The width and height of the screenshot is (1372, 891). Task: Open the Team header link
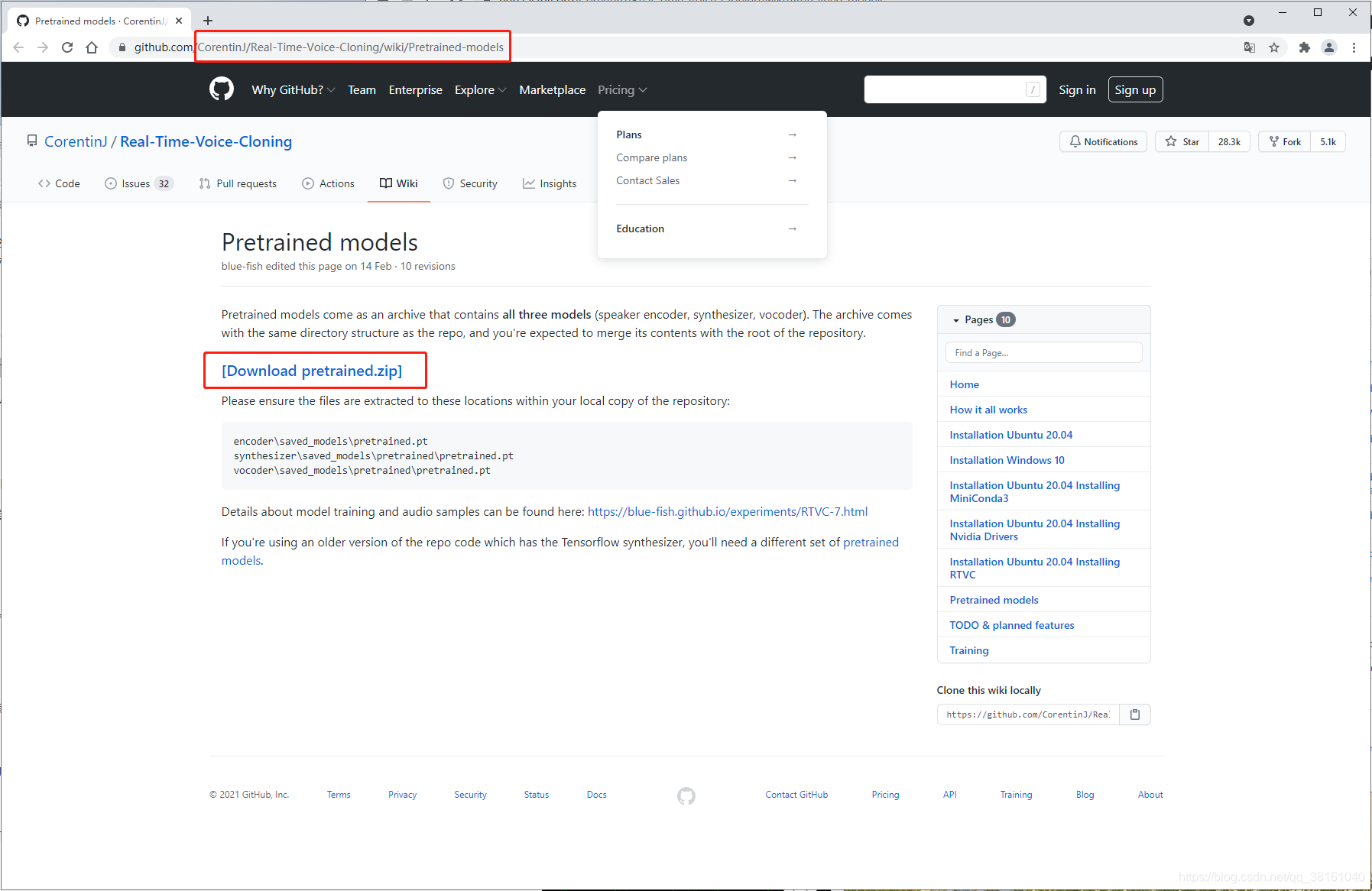[x=362, y=89]
